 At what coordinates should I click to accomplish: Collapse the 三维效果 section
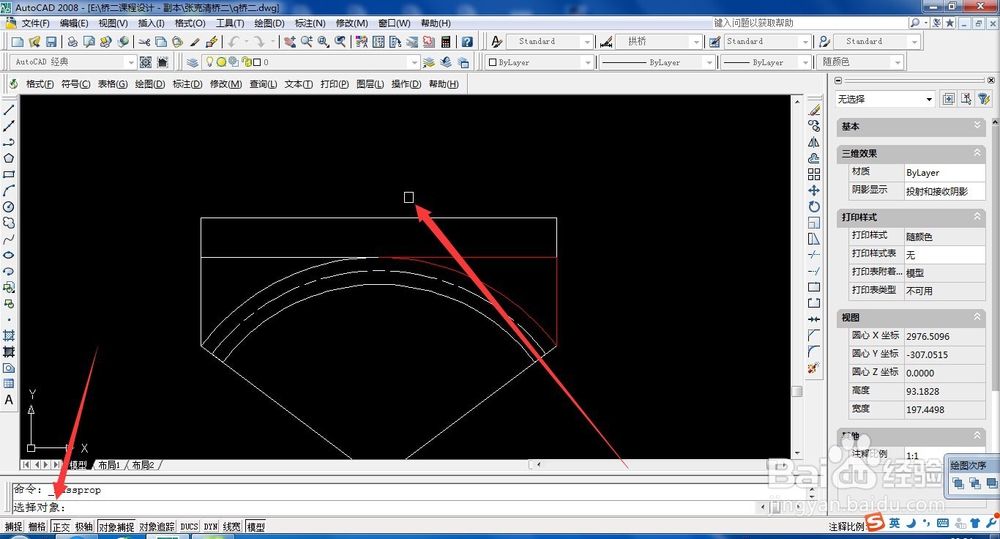click(x=977, y=153)
